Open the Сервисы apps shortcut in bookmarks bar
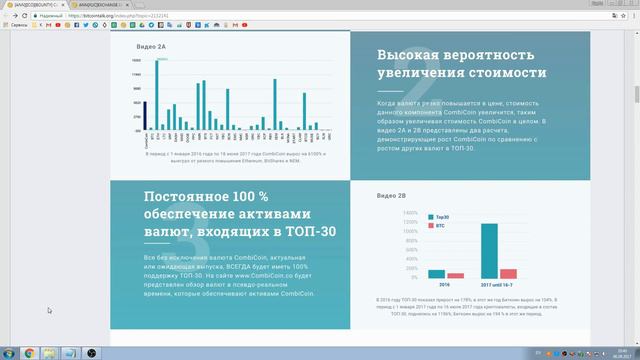Viewport: 640px width, 360px height. [x=15, y=25]
